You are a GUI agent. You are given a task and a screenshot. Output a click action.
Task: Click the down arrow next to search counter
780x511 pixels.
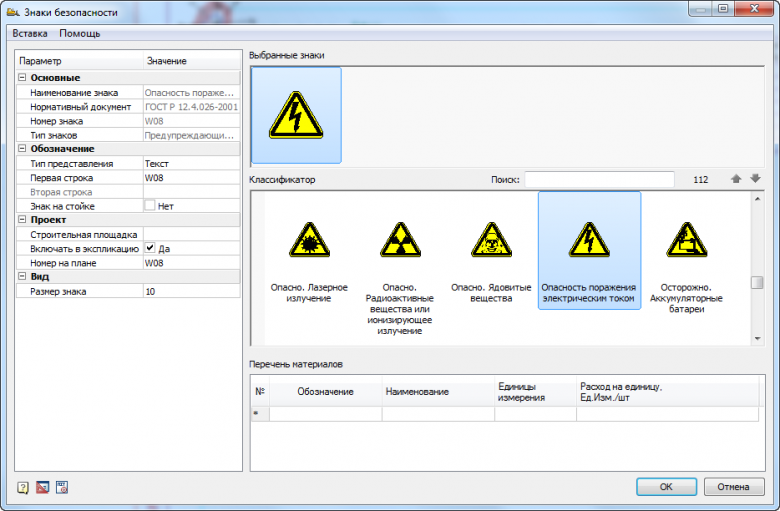click(755, 179)
